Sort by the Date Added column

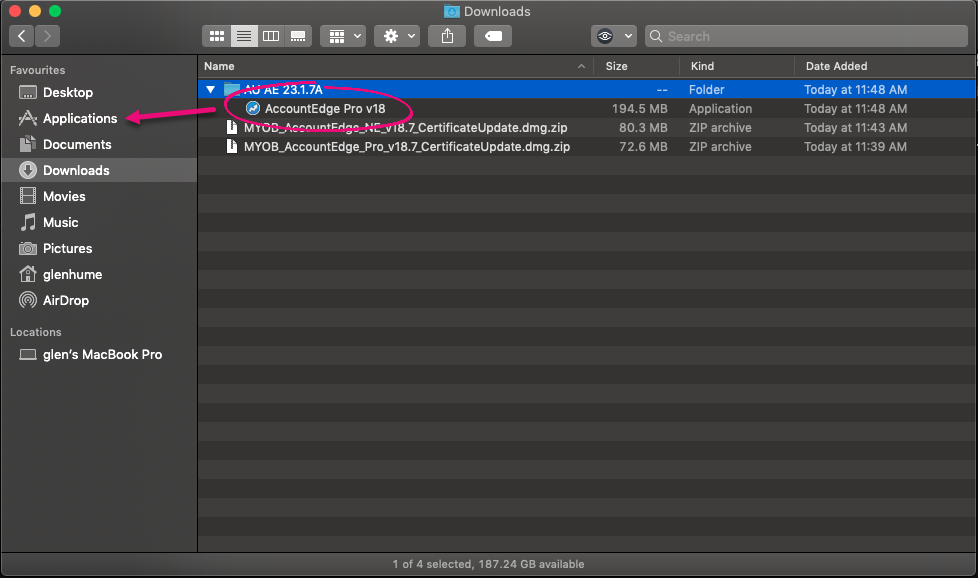point(837,66)
